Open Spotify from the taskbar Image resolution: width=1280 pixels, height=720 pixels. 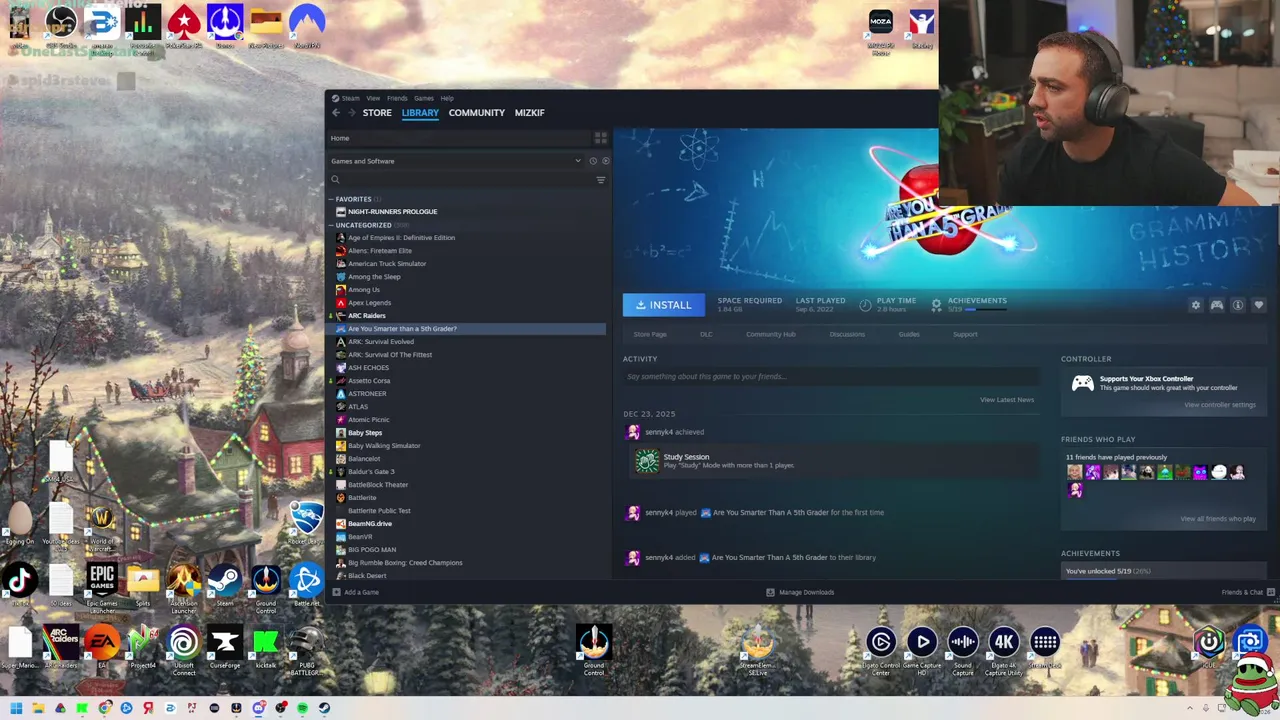(x=302, y=708)
